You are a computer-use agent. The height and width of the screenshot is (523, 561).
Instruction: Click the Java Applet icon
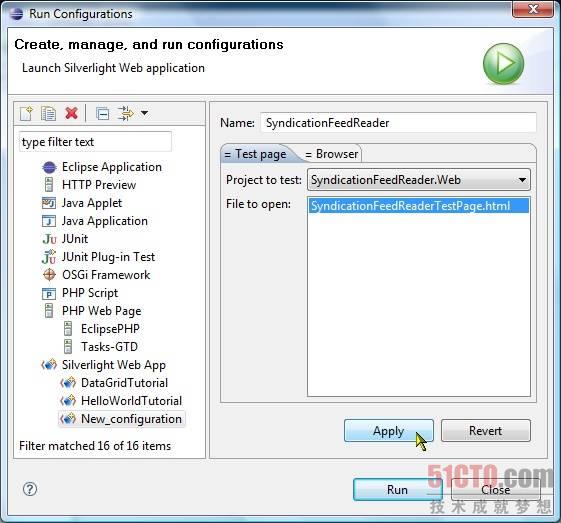pyautogui.click(x=49, y=203)
